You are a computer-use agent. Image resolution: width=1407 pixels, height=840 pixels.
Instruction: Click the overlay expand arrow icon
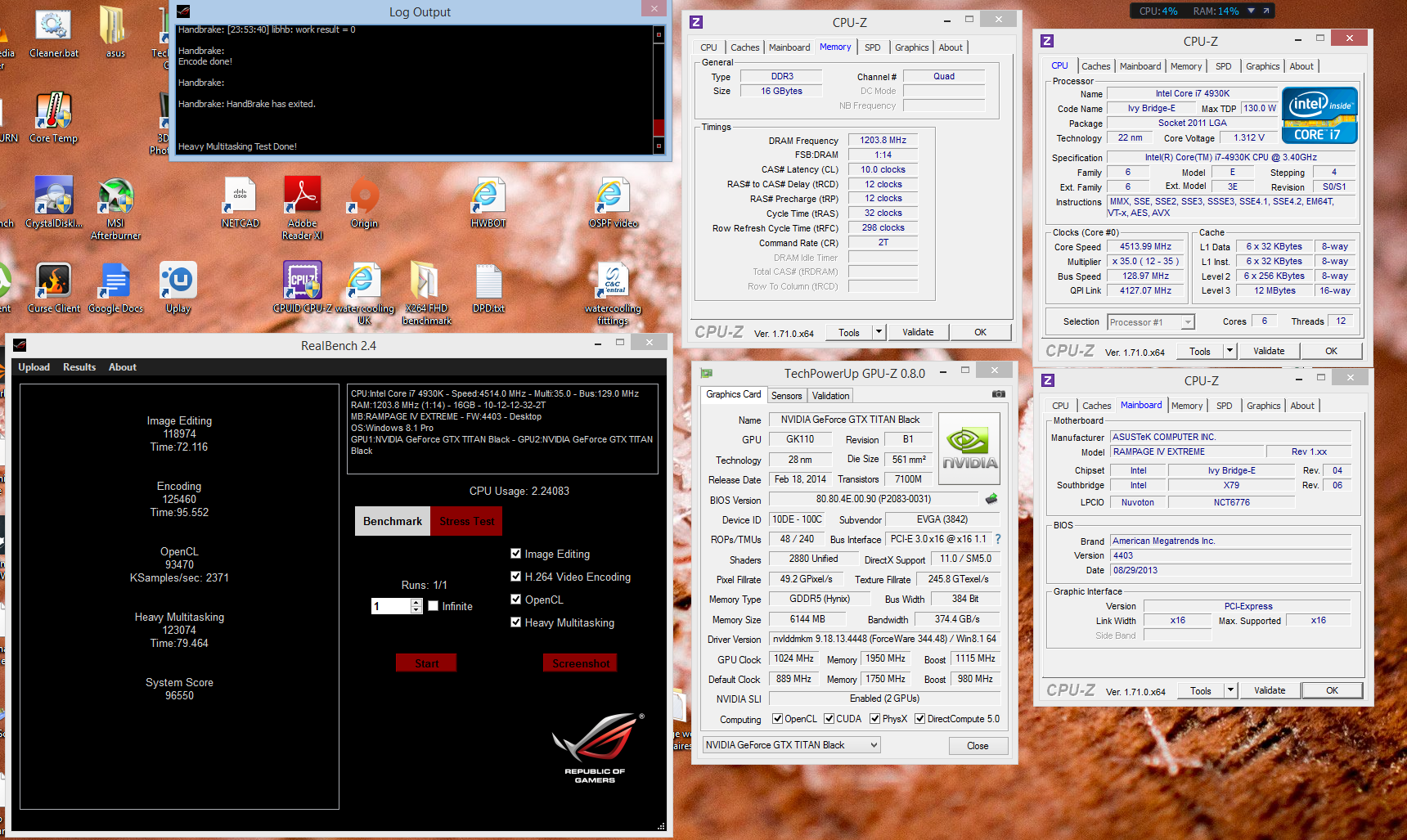(1265, 11)
